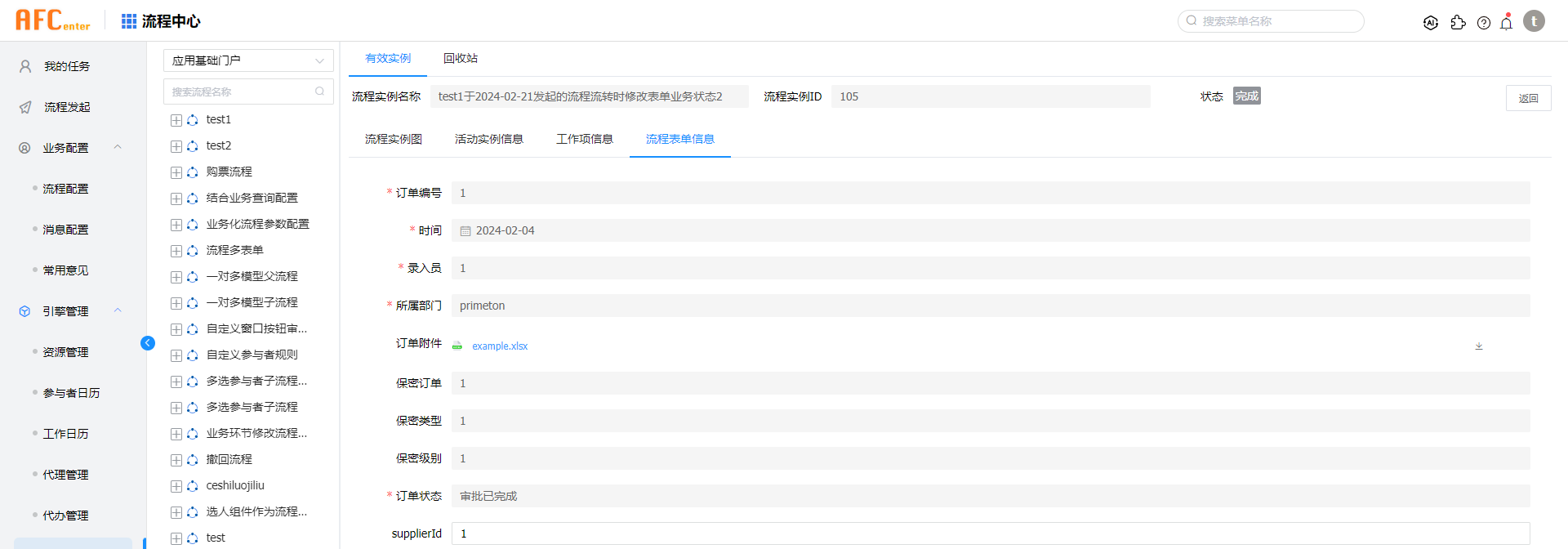Image resolution: width=1568 pixels, height=549 pixels.
Task: Open the 工作项信息 tab
Action: [x=585, y=139]
